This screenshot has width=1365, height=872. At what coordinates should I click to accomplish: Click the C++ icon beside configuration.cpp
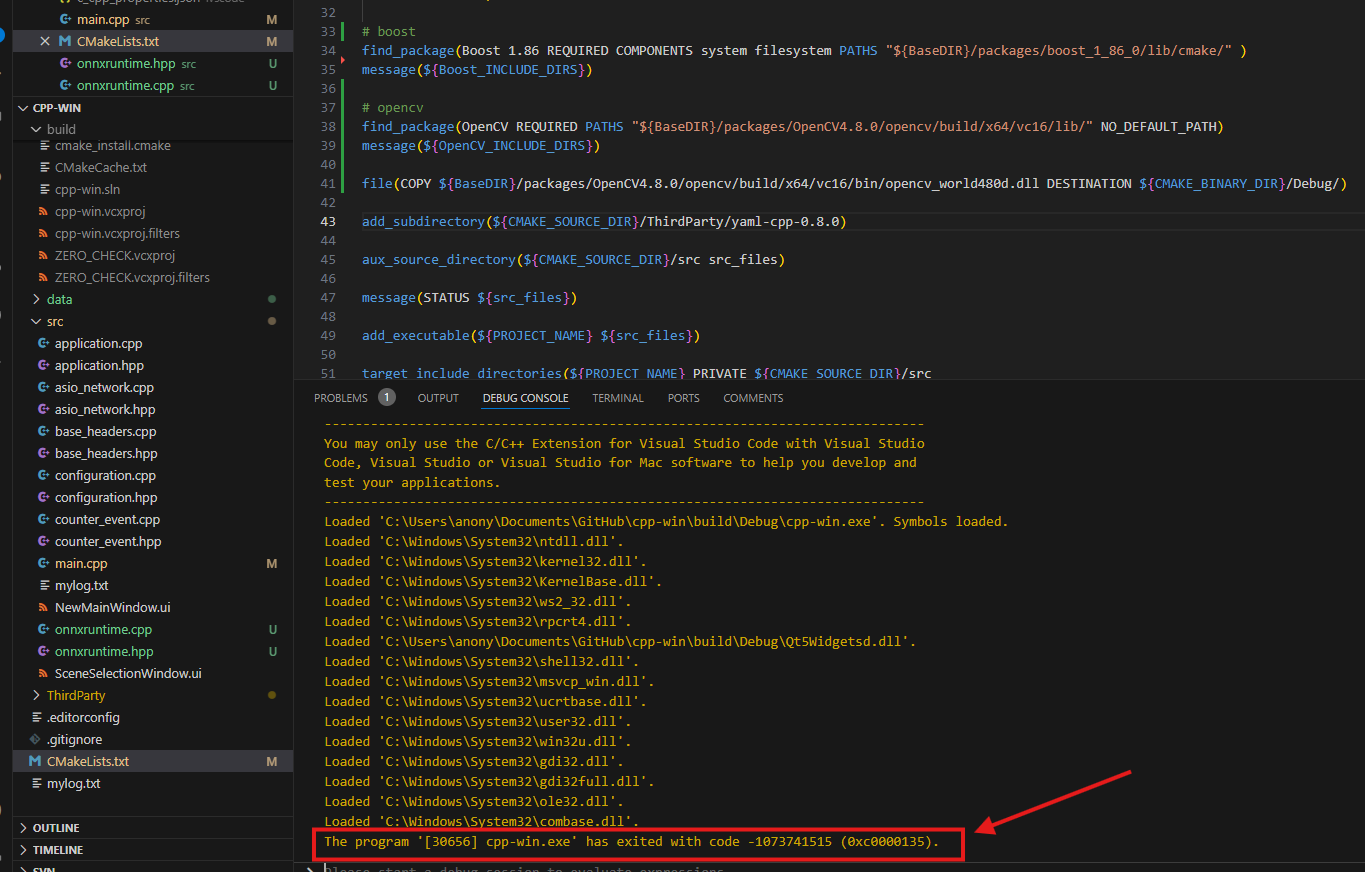[x=44, y=476]
